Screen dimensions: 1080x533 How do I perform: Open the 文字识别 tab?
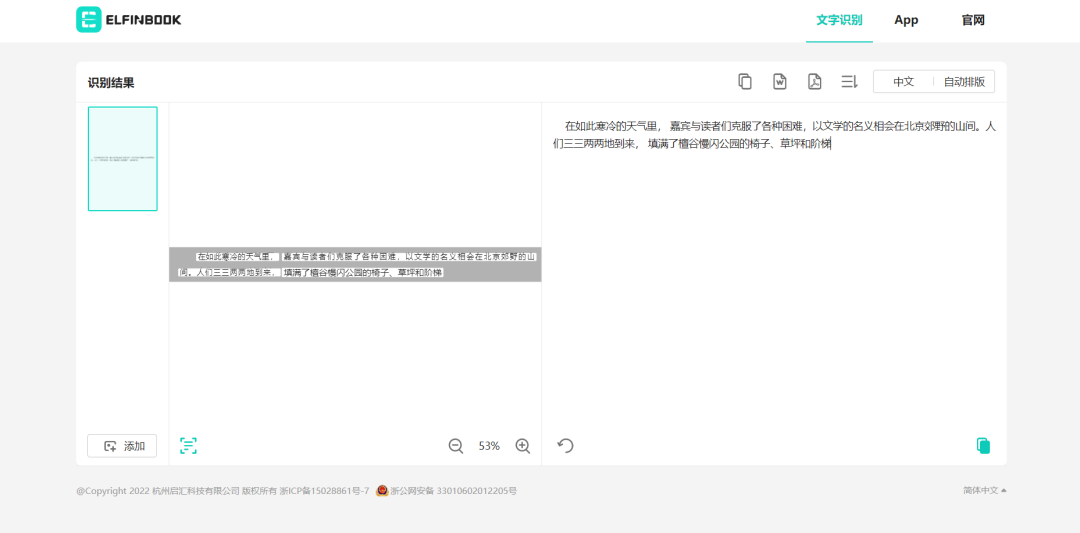[839, 20]
